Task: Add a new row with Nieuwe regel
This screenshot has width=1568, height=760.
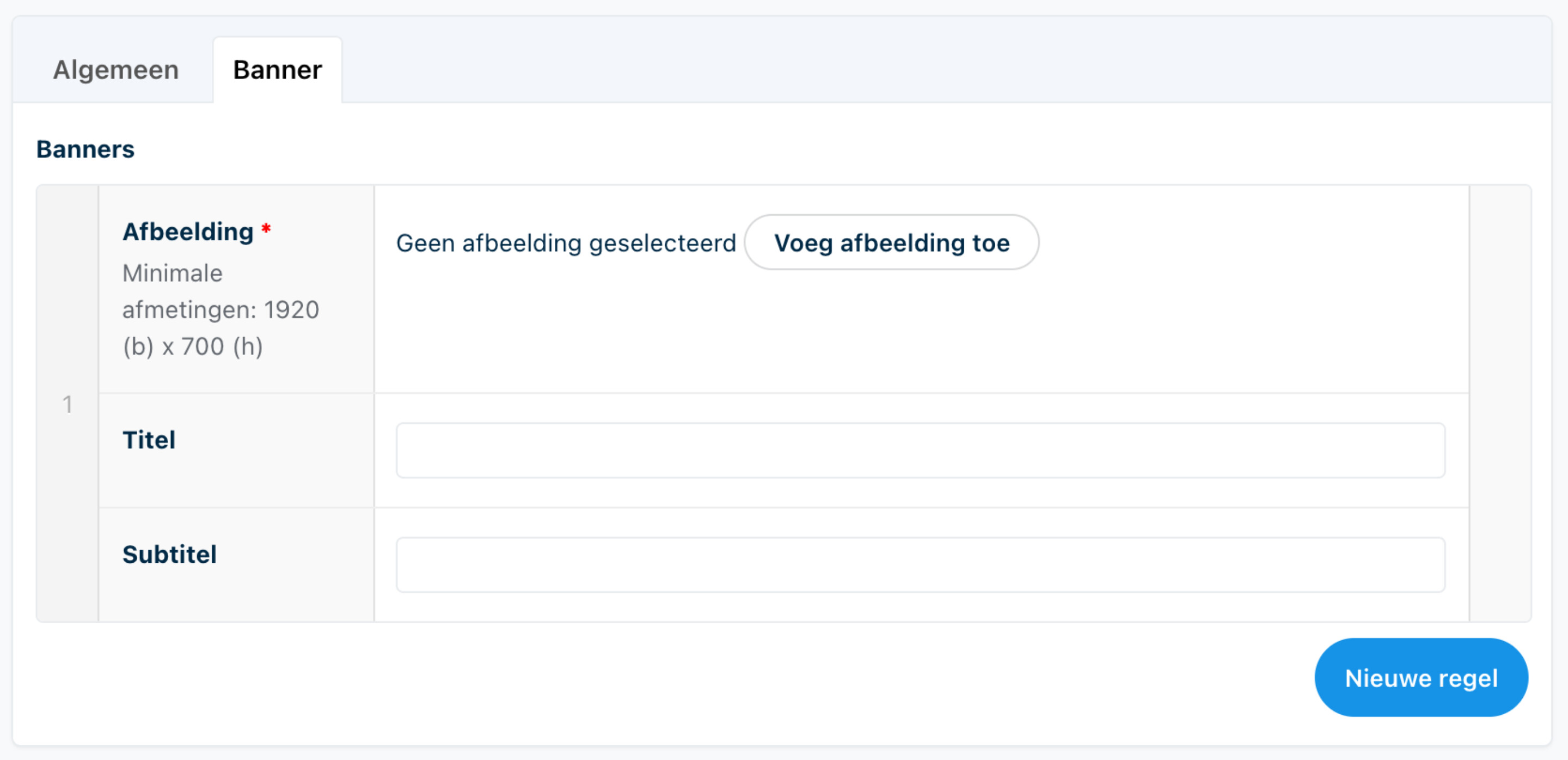Action: click(x=1422, y=678)
